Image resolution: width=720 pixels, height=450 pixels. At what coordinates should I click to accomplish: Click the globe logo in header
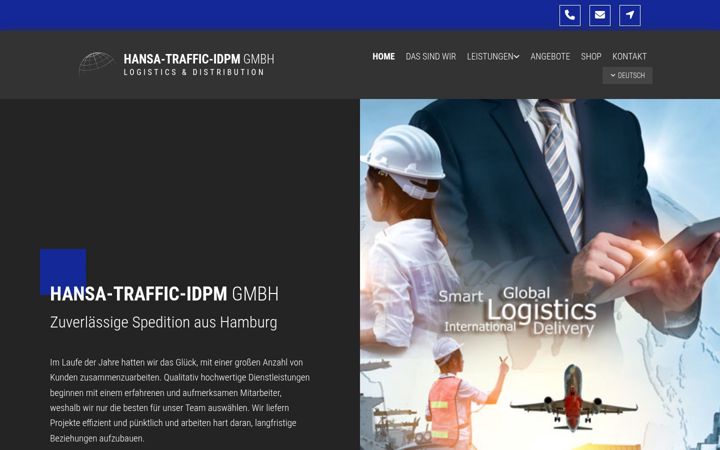pyautogui.click(x=96, y=63)
